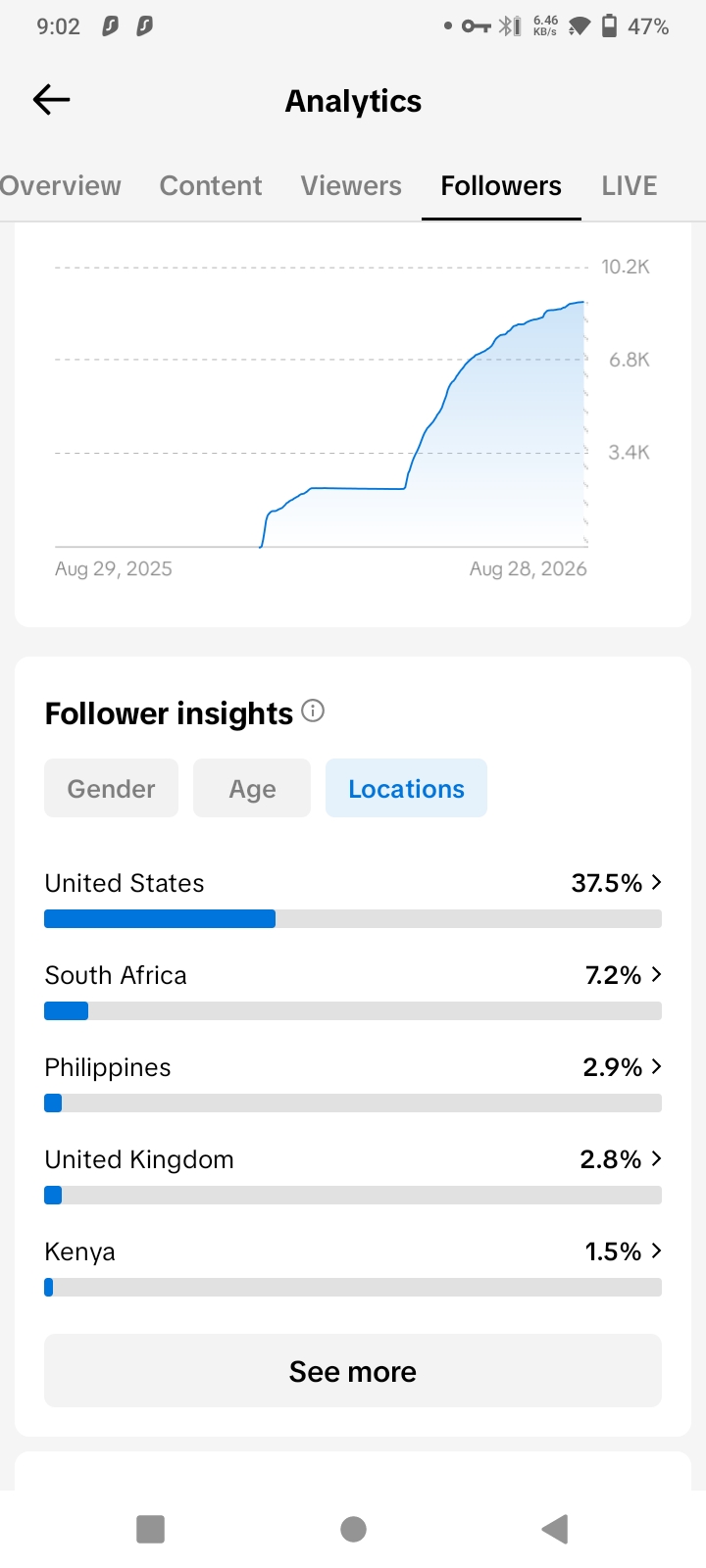
Task: Switch to the Viewers tab
Action: (351, 185)
